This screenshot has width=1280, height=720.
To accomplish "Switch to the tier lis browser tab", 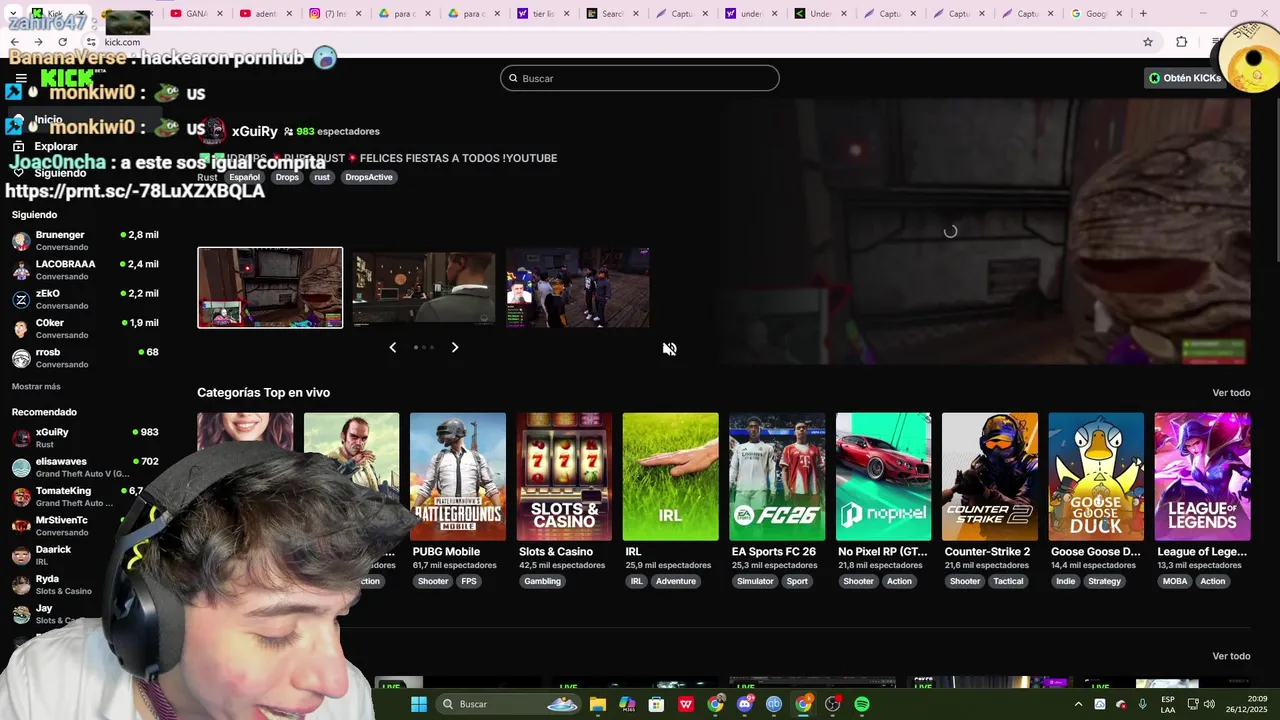I will tap(543, 14).
